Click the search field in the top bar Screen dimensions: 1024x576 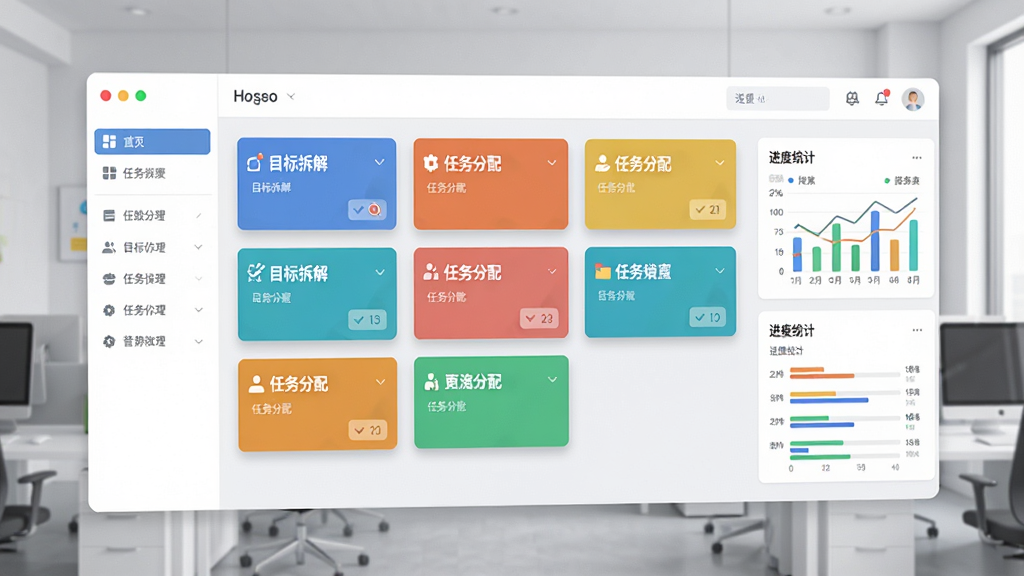point(778,99)
